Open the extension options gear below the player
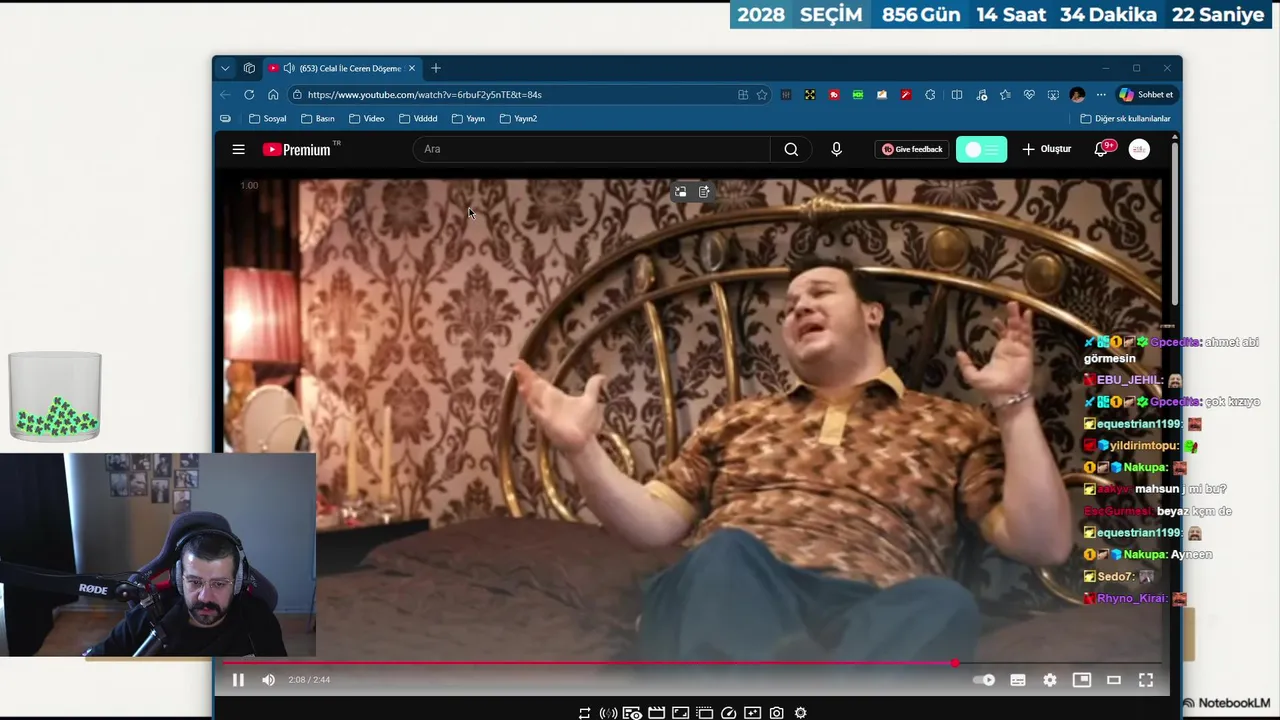Image resolution: width=1280 pixels, height=720 pixels. [x=800, y=713]
